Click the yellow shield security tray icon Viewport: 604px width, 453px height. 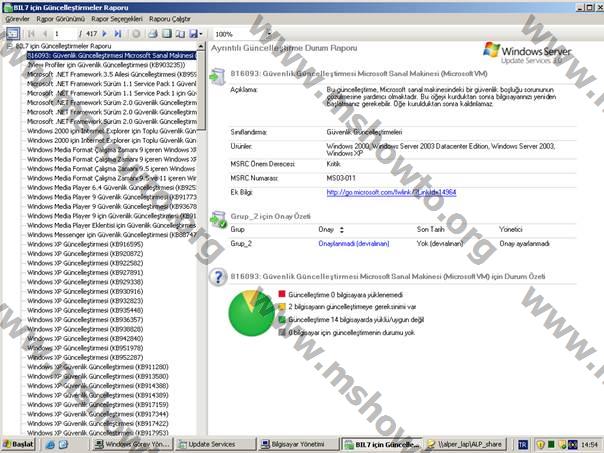click(x=540, y=445)
